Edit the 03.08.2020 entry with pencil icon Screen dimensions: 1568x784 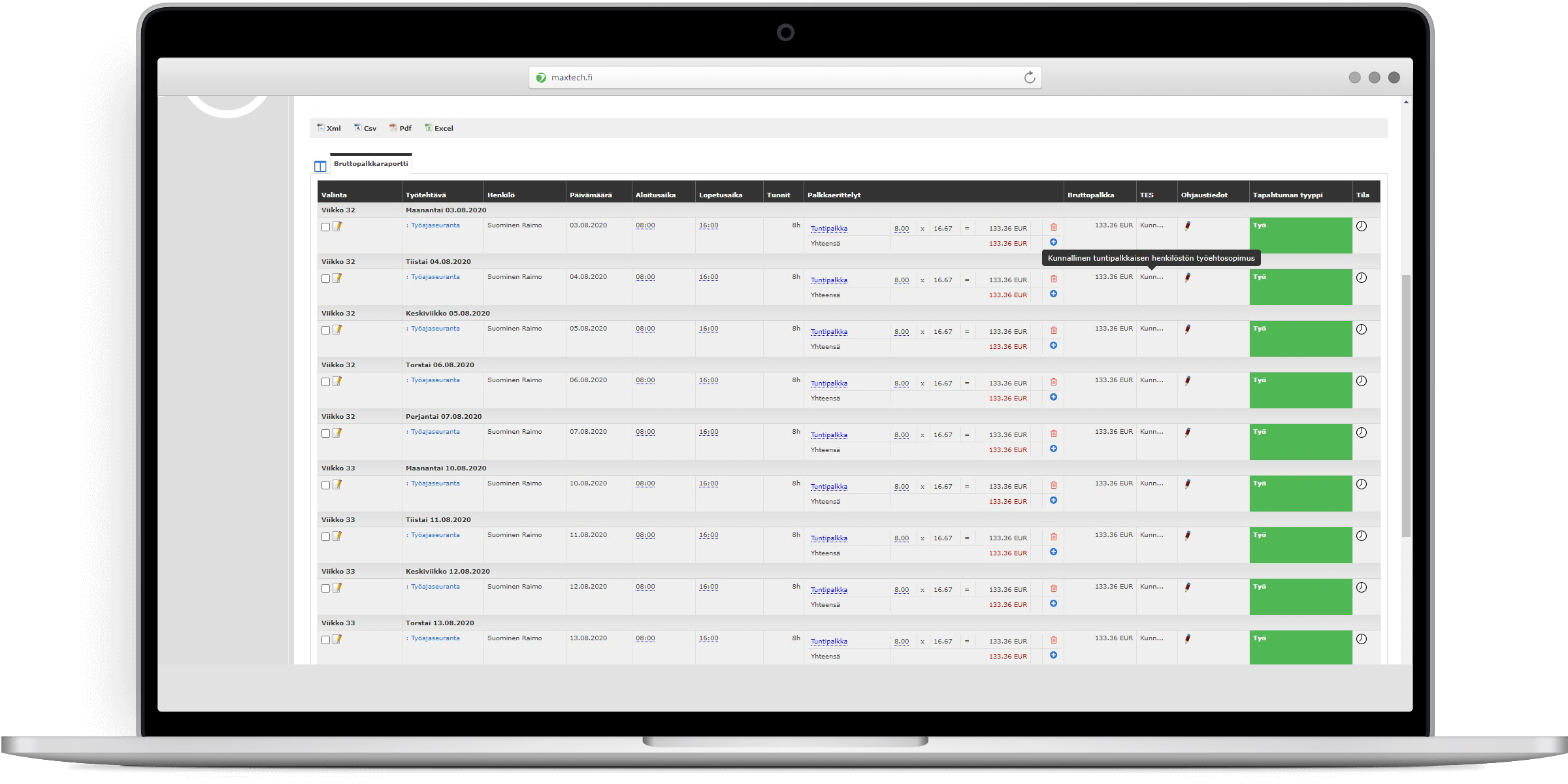(337, 227)
